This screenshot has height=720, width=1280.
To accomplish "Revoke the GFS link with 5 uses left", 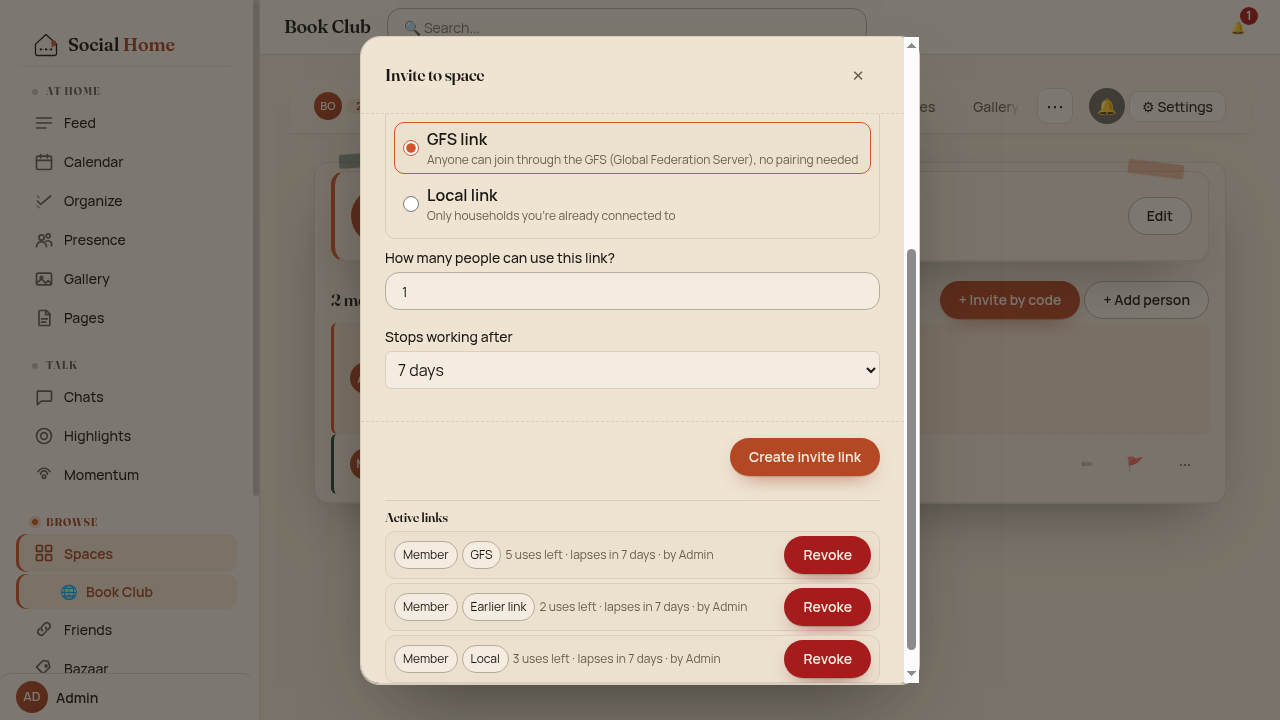I will (827, 555).
